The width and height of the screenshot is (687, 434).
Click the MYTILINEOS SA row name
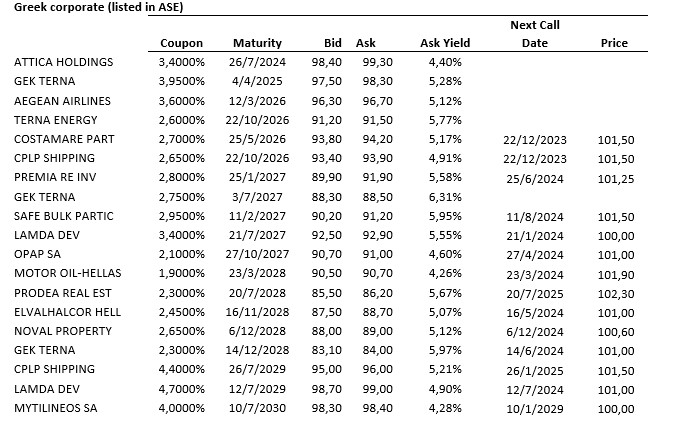[55, 409]
